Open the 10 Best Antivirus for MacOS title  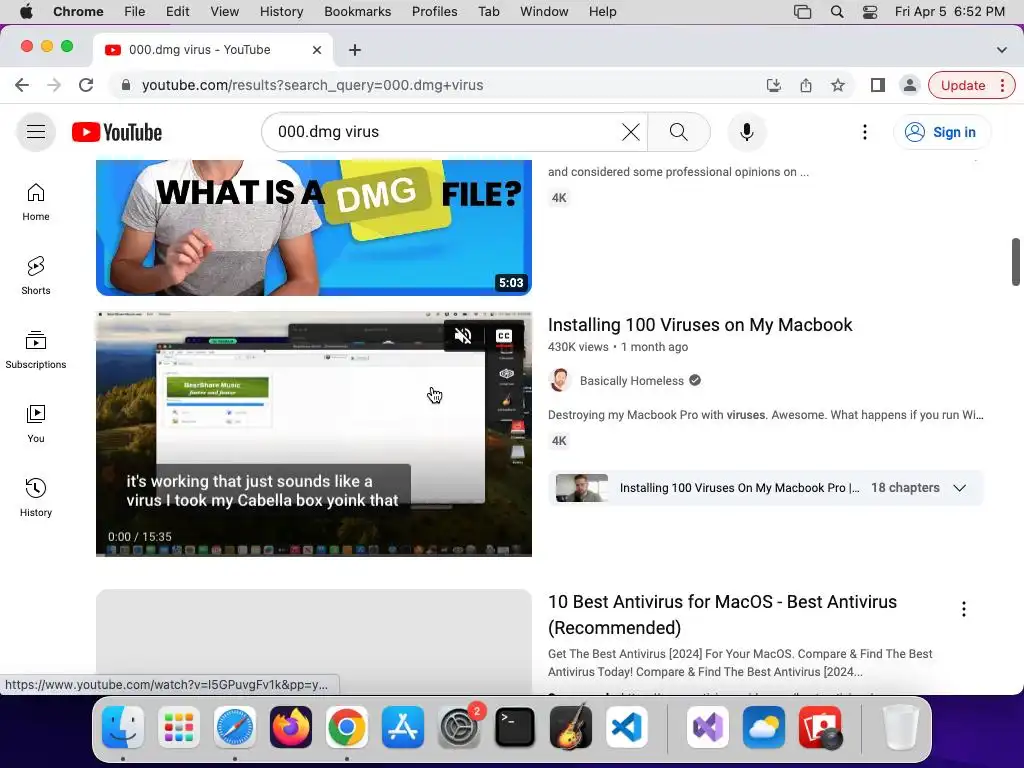pos(722,615)
